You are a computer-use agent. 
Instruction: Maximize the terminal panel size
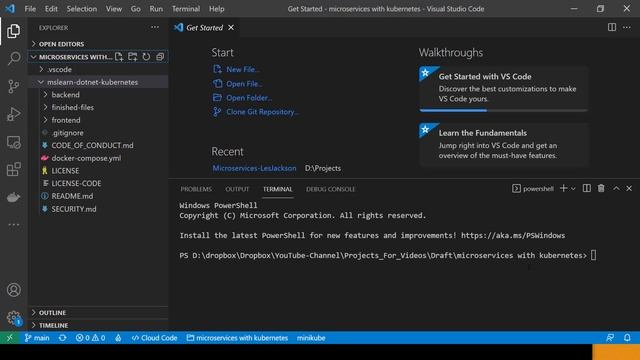coord(616,188)
